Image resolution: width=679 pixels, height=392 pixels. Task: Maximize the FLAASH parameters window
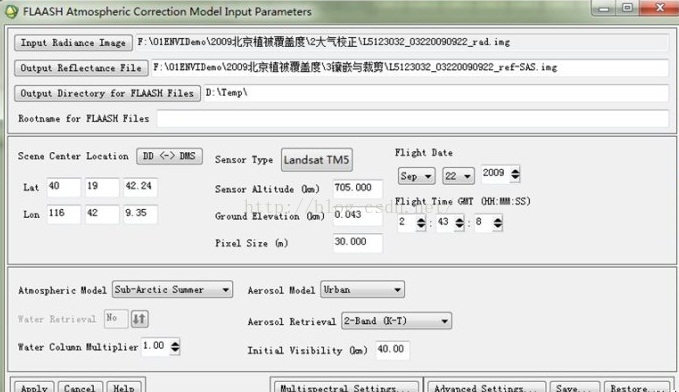[627, 8]
